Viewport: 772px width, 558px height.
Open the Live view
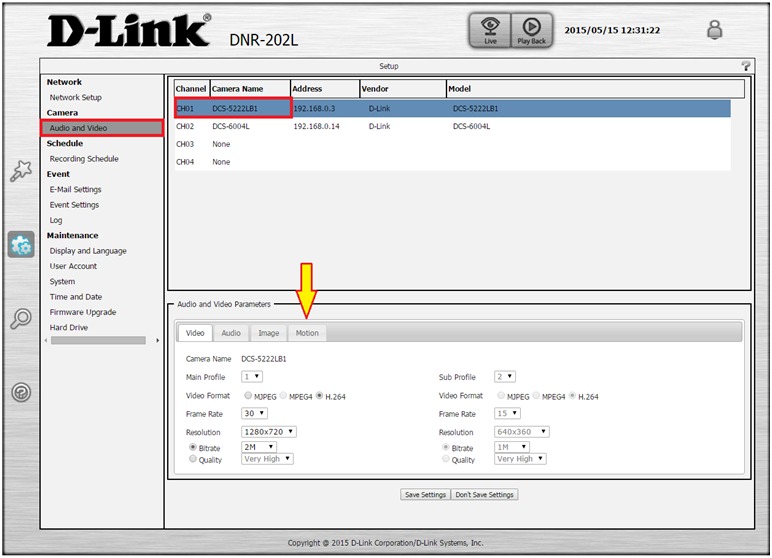pos(490,31)
